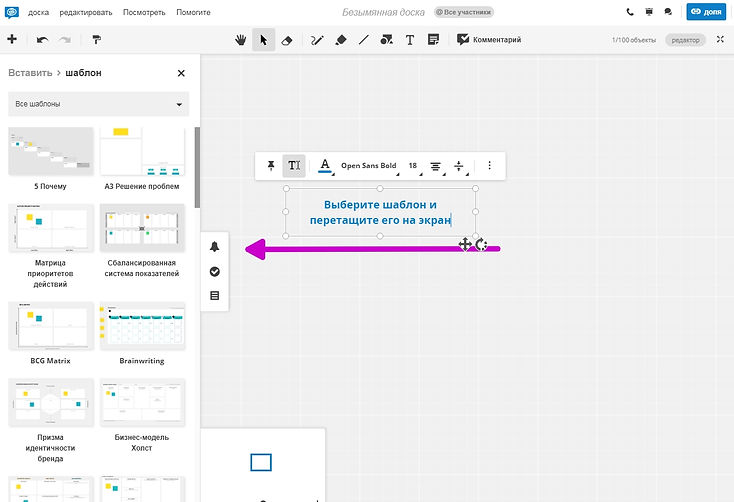The image size is (734, 502).
Task: Click the Conceptboard logo icon
Action: [x=12, y=12]
